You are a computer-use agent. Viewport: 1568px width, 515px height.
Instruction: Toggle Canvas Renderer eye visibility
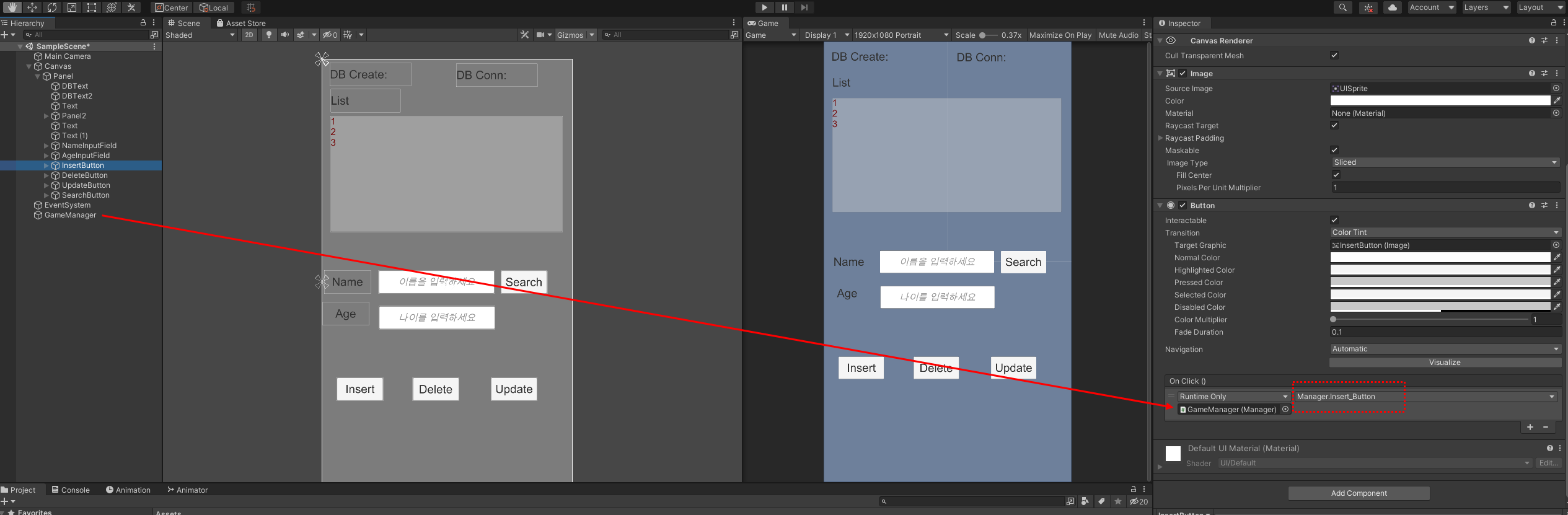pos(1171,40)
